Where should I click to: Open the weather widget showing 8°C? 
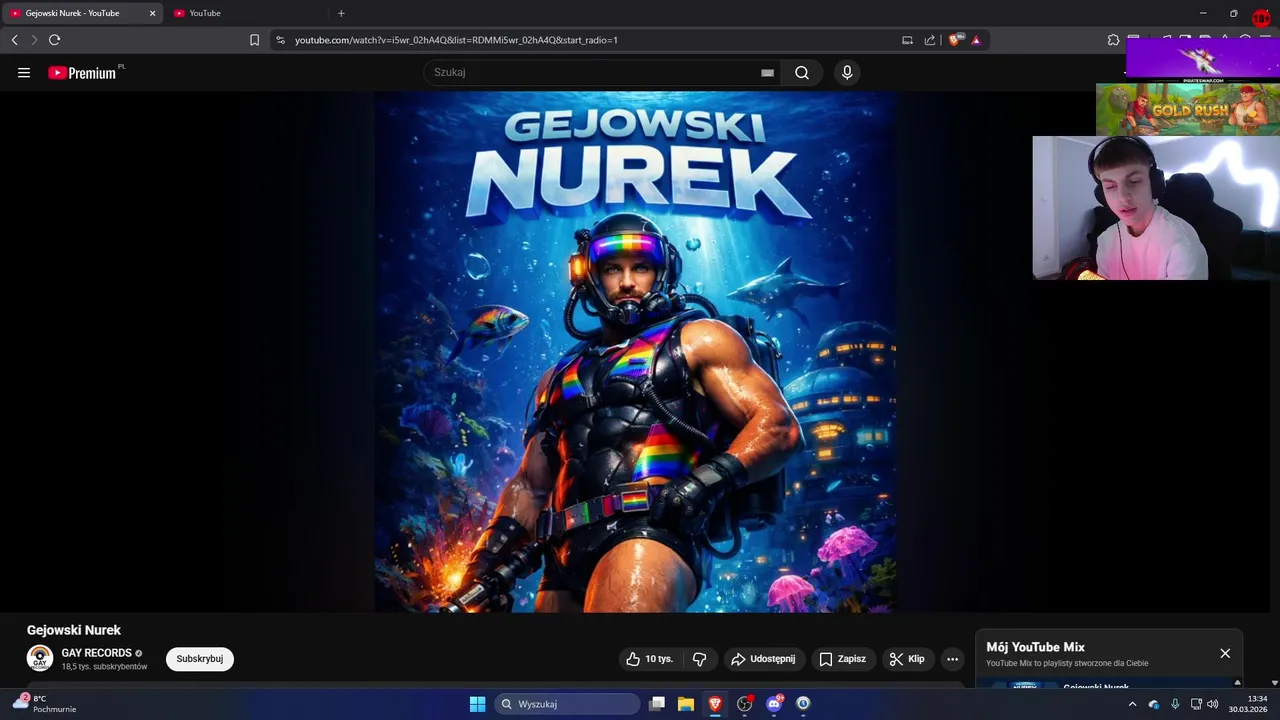[45, 704]
